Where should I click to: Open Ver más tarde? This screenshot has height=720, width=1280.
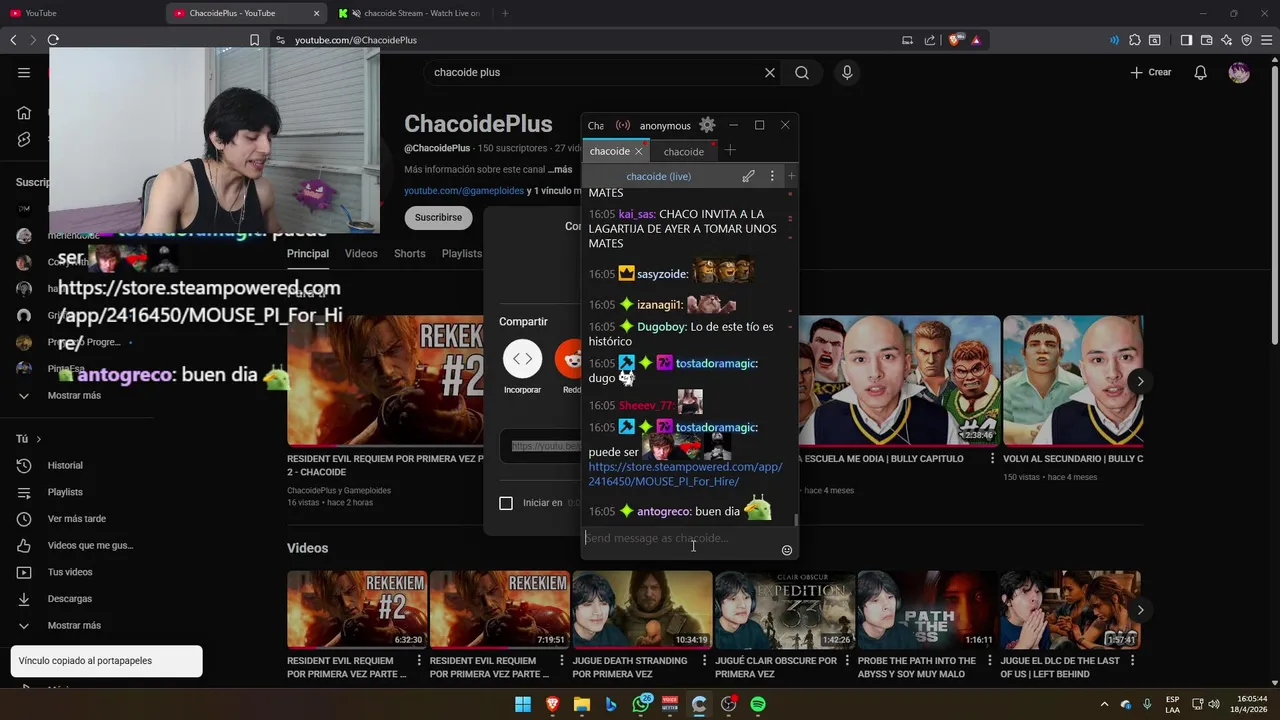tap(76, 519)
